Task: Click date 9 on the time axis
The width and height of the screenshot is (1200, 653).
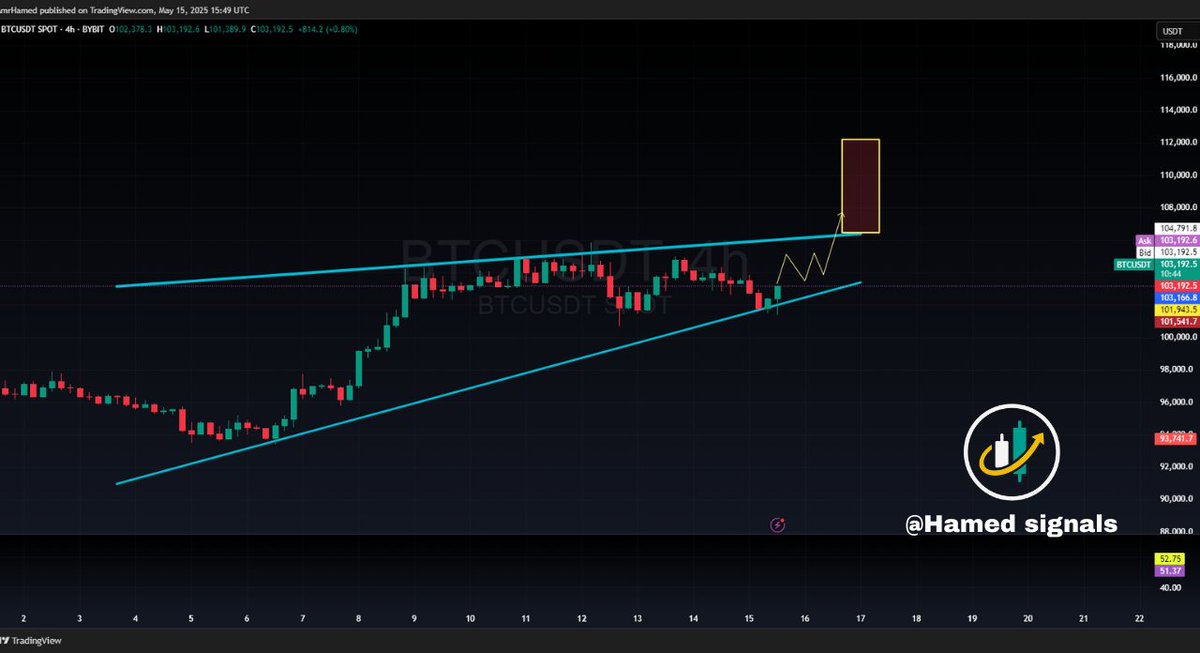Action: pos(414,619)
